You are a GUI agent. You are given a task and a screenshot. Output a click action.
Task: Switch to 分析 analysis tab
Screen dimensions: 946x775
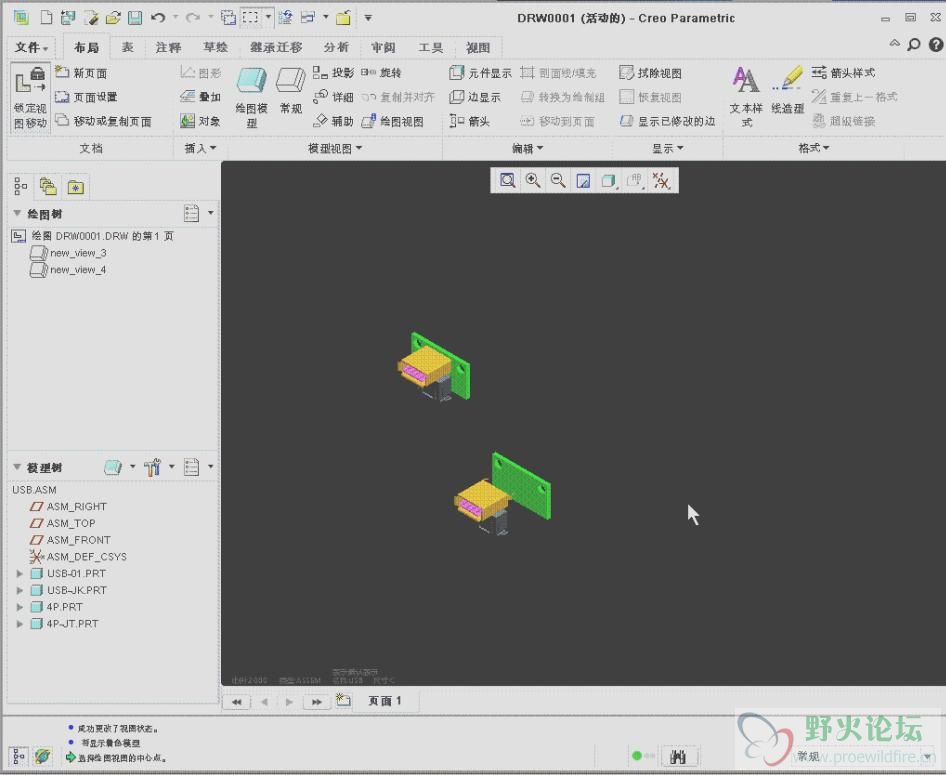(335, 47)
